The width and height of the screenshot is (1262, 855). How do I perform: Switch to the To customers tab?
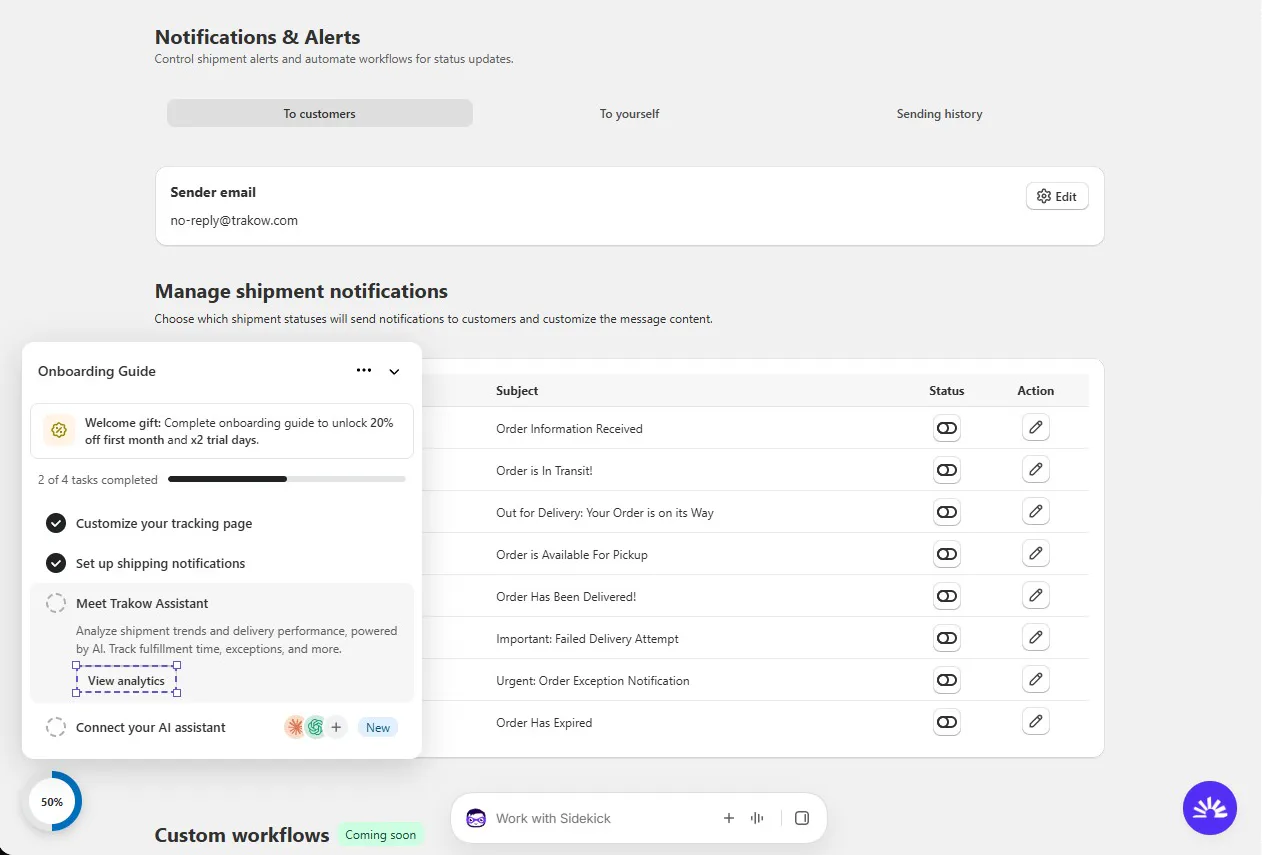pos(319,113)
